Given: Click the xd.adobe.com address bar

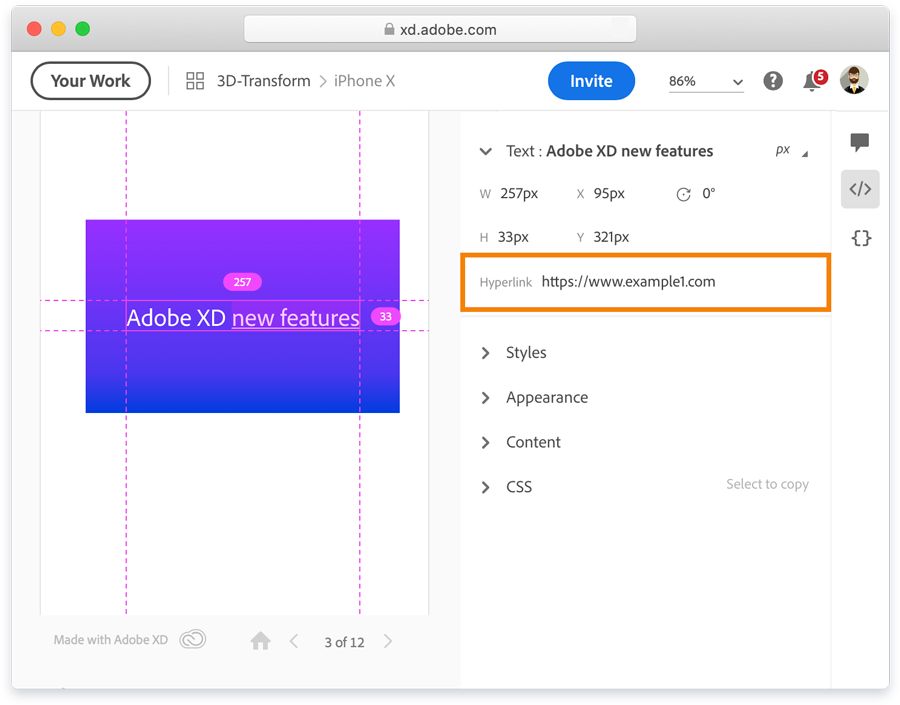Looking at the screenshot, I should click(x=440, y=29).
